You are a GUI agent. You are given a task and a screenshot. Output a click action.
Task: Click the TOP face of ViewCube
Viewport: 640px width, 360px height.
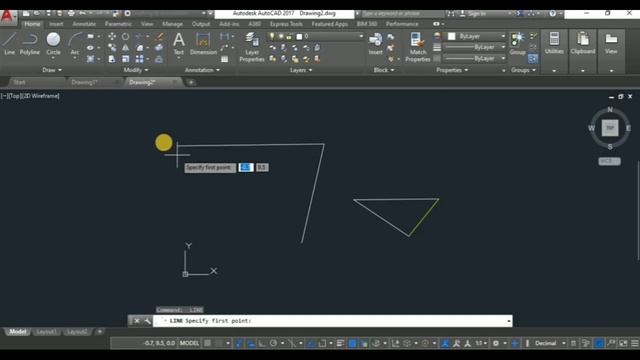pyautogui.click(x=610, y=128)
